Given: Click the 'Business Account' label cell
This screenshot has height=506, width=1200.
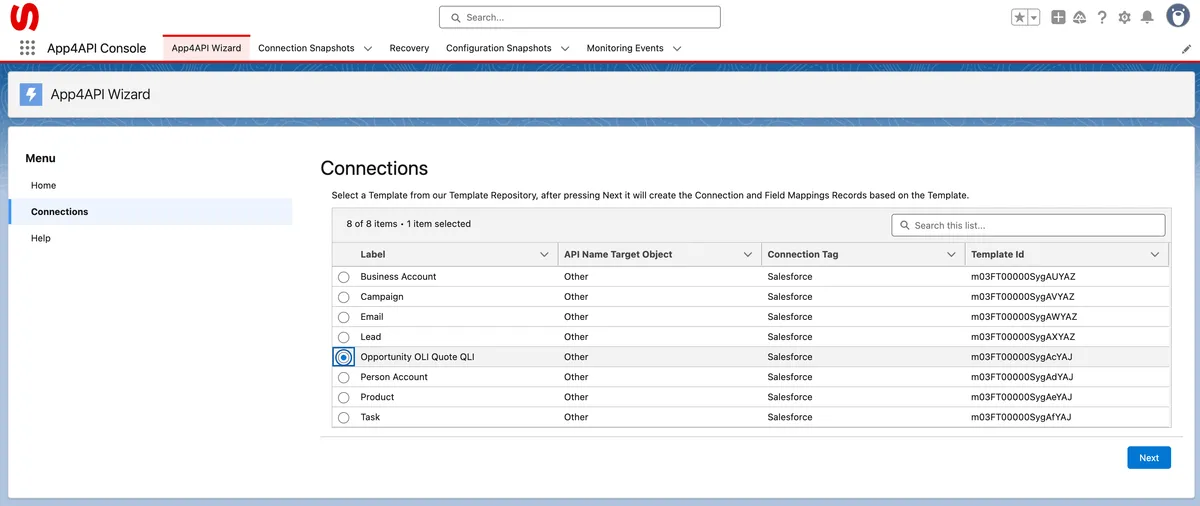Looking at the screenshot, I should click(x=398, y=277).
